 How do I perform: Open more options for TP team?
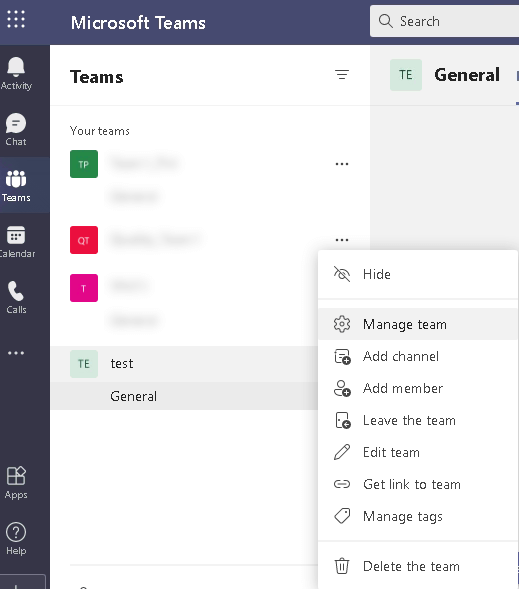[342, 164]
